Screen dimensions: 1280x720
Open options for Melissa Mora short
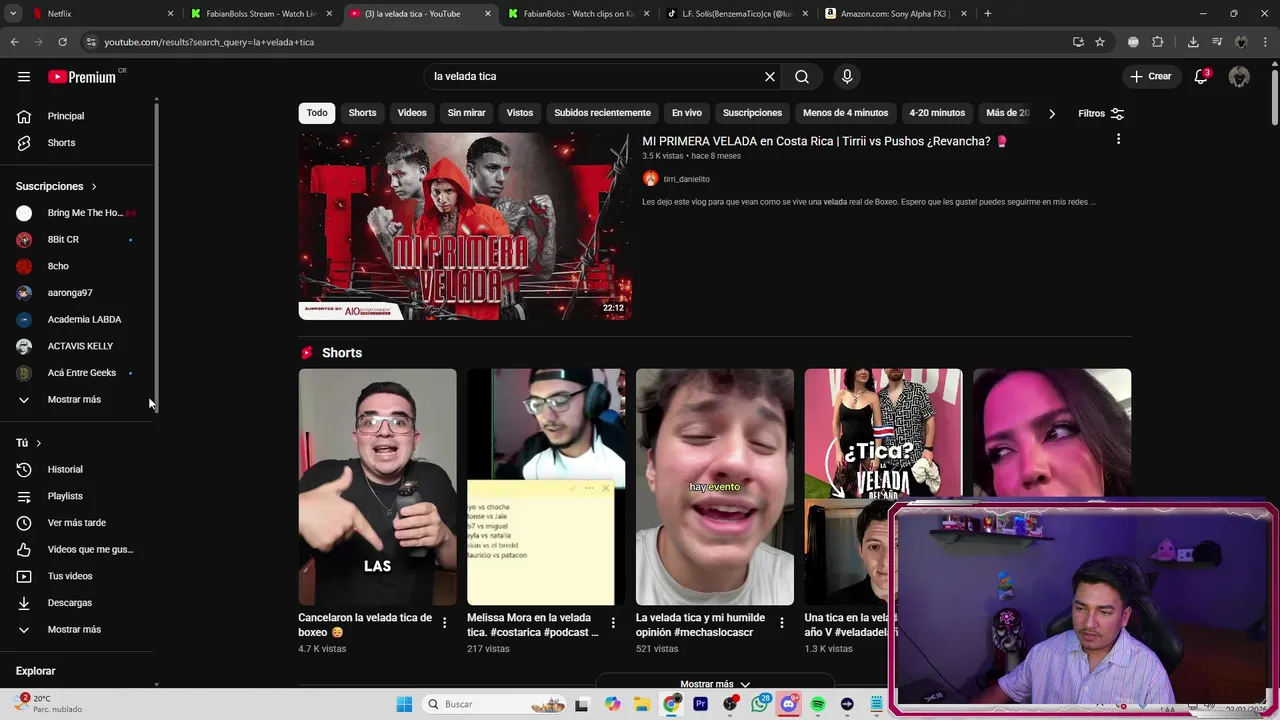[613, 622]
